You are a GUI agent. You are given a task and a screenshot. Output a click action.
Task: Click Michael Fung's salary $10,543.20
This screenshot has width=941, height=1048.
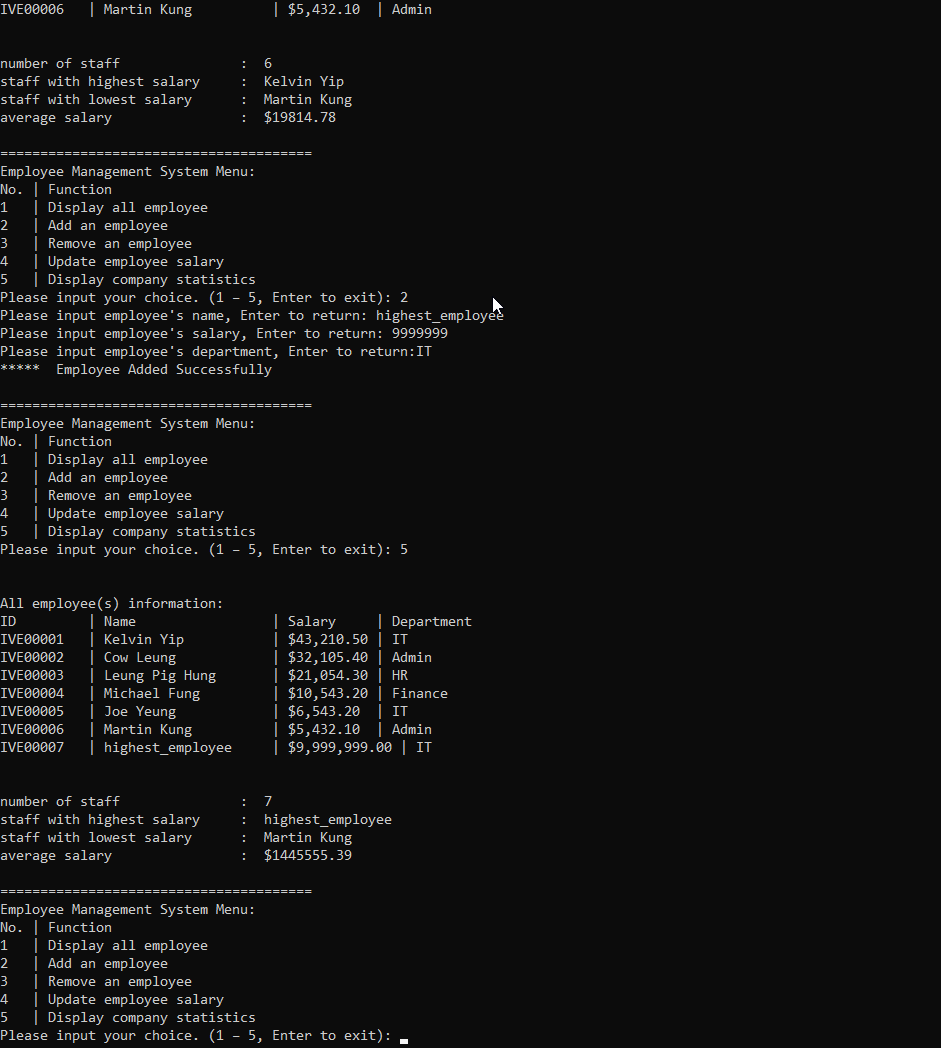pyautogui.click(x=328, y=694)
